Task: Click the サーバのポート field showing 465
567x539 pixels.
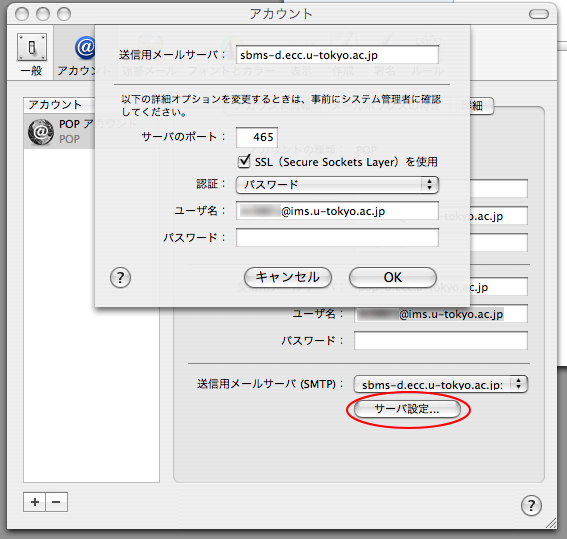Action: (257, 137)
